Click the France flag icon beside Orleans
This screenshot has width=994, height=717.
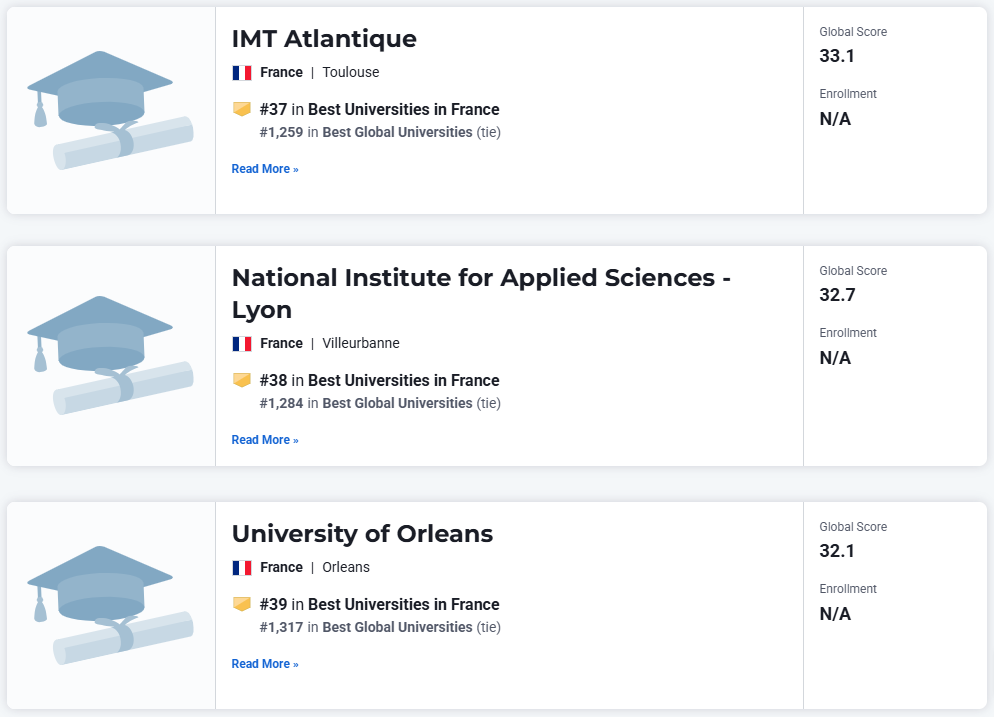coord(242,567)
